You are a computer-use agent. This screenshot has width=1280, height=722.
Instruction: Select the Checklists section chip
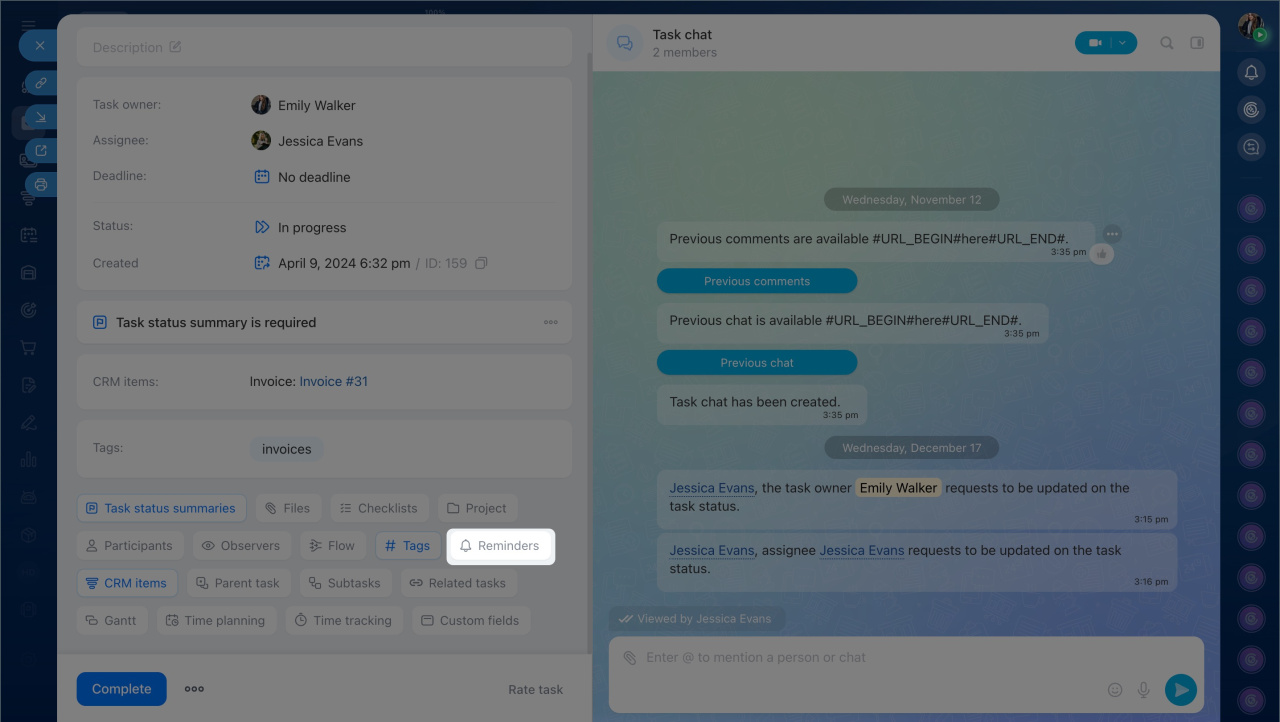pyautogui.click(x=379, y=508)
